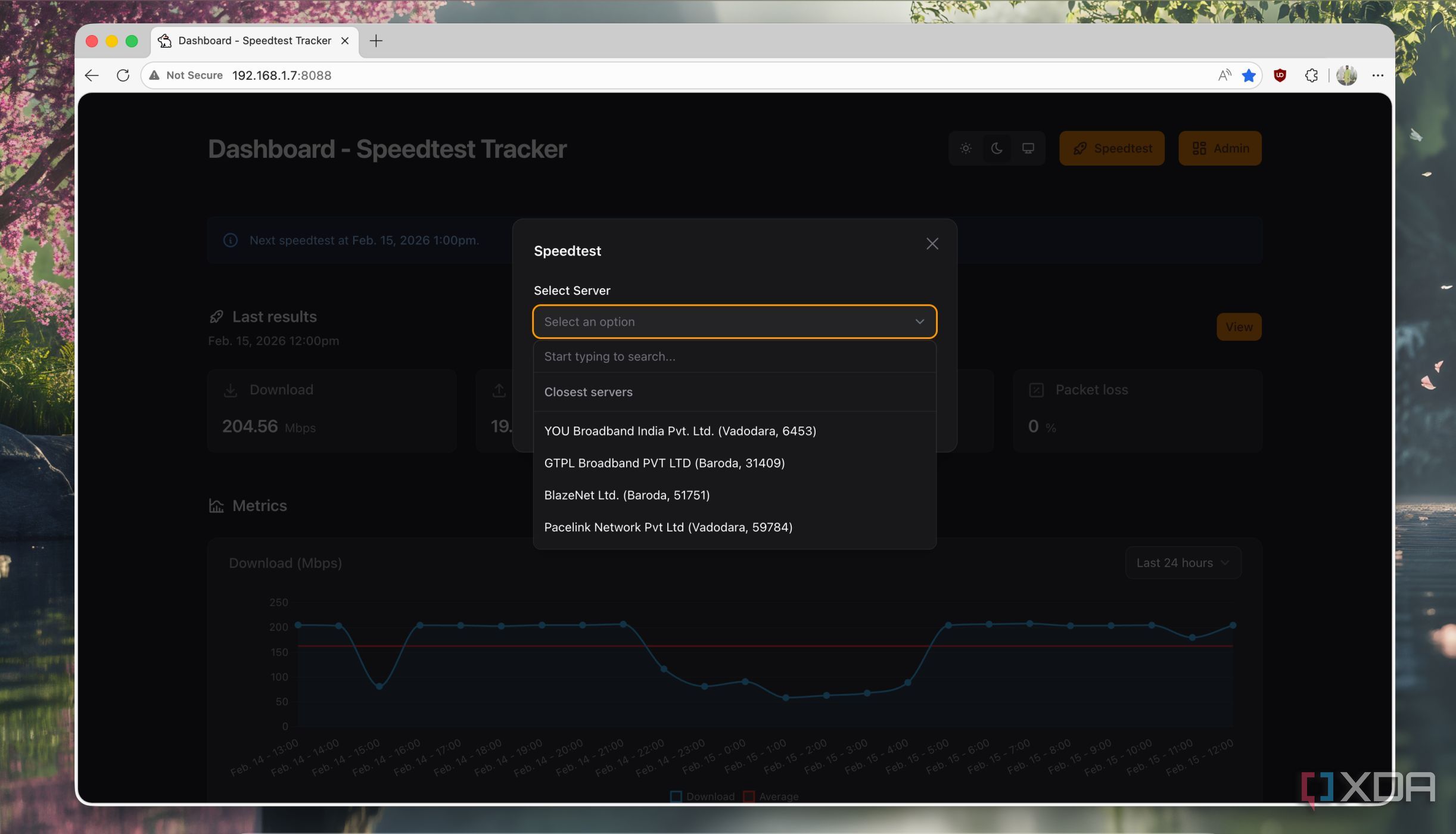Go back with the browser back arrow
The height and width of the screenshot is (834, 1456).
point(92,75)
